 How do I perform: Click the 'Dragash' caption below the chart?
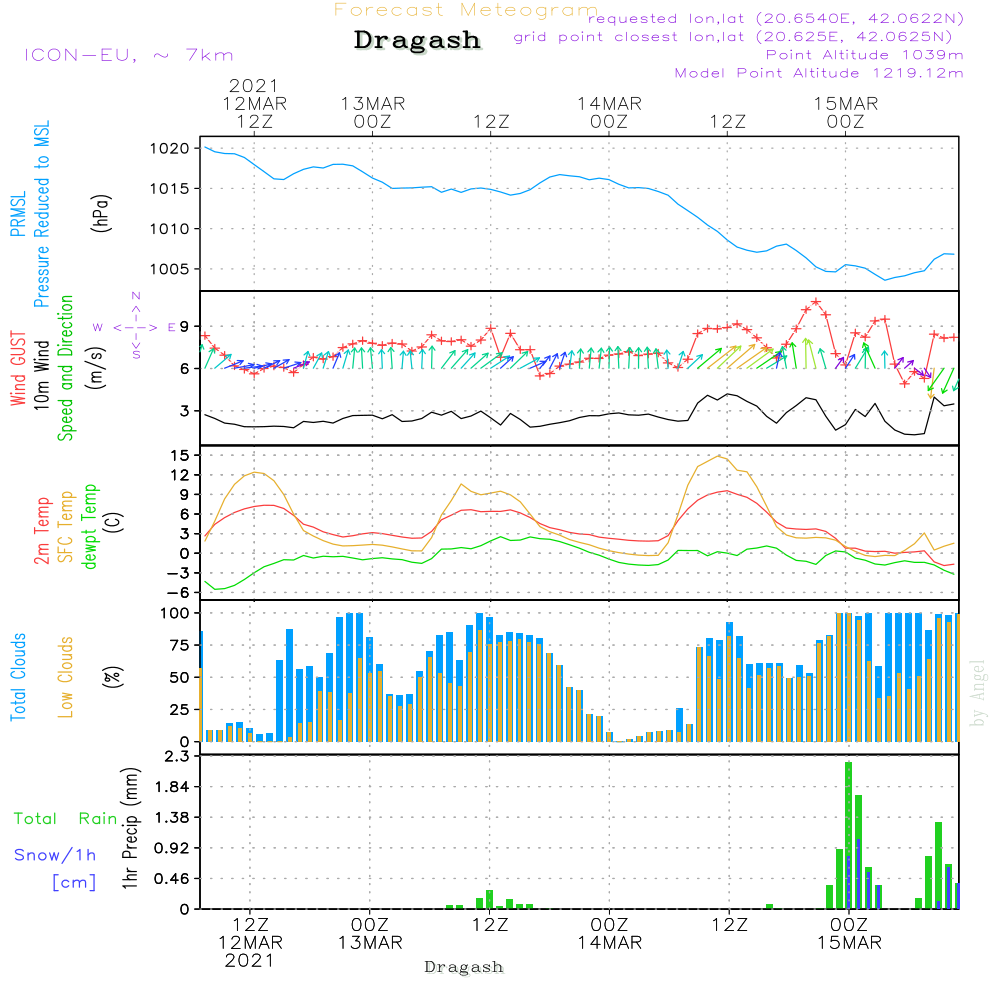pos(464,967)
